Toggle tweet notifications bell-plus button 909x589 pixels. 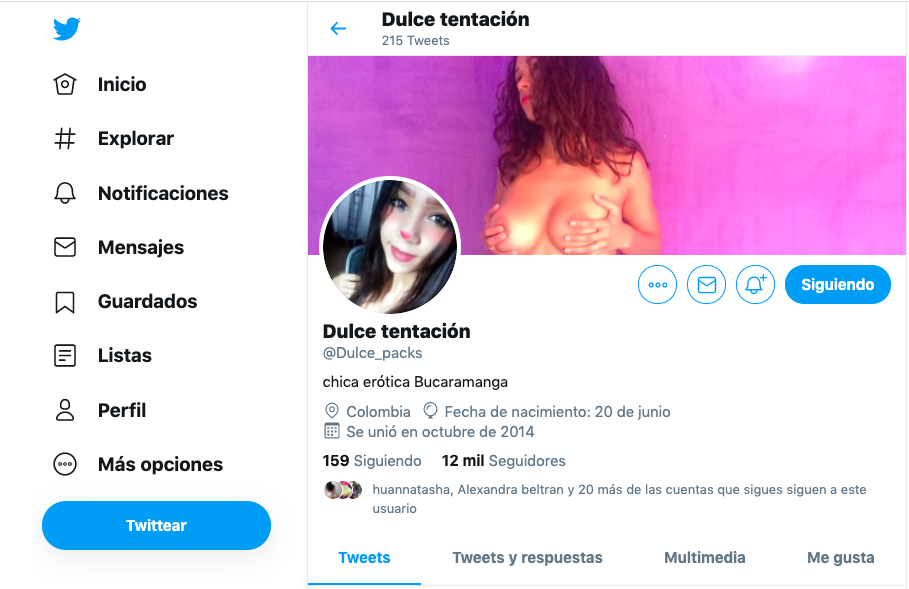(755, 285)
